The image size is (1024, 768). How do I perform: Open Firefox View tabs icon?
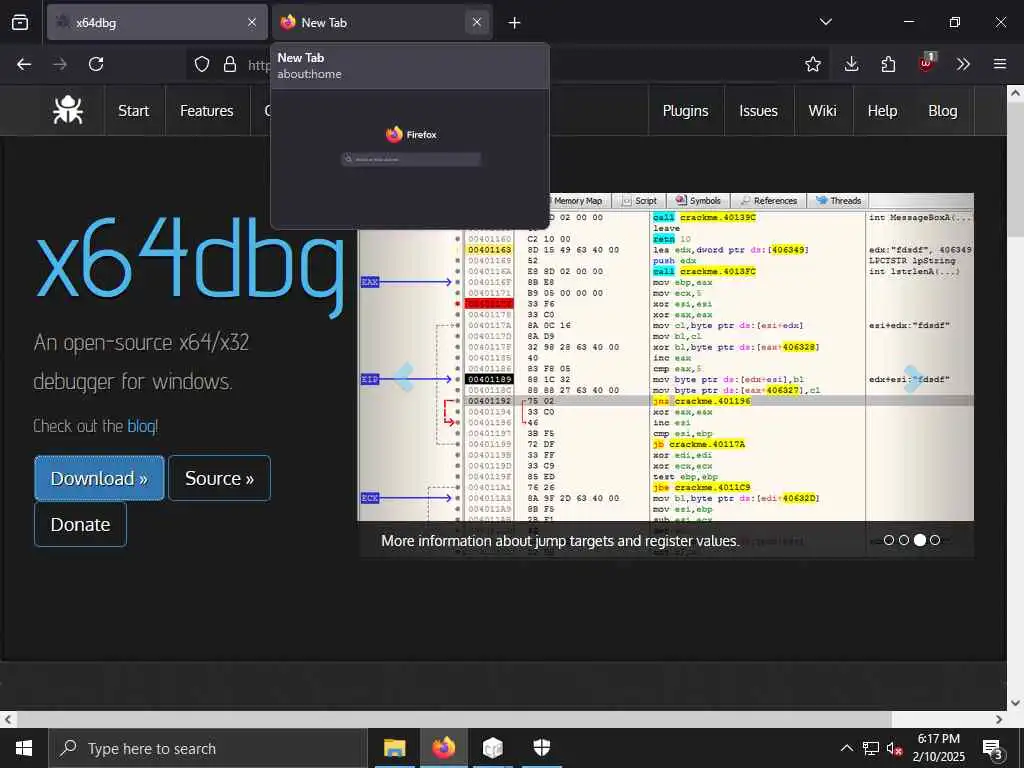tap(20, 22)
